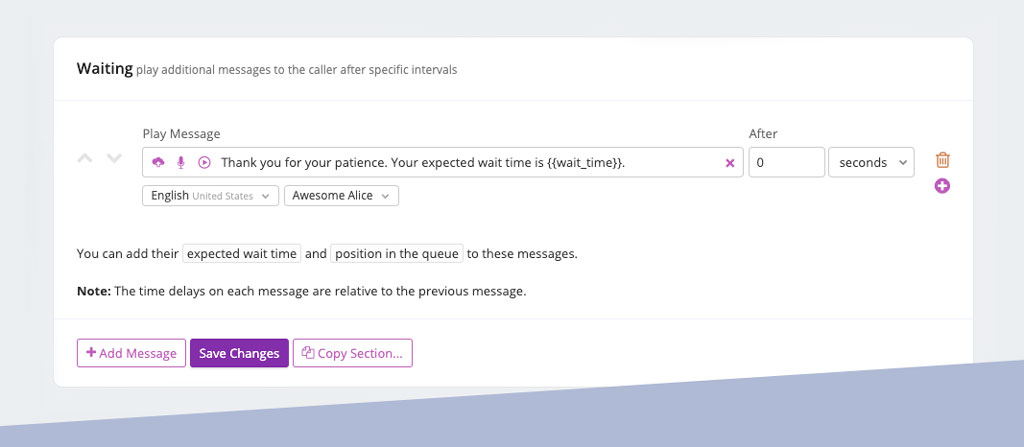The image size is (1024, 447).
Task: Click the Play Message field label
Action: [181, 134]
